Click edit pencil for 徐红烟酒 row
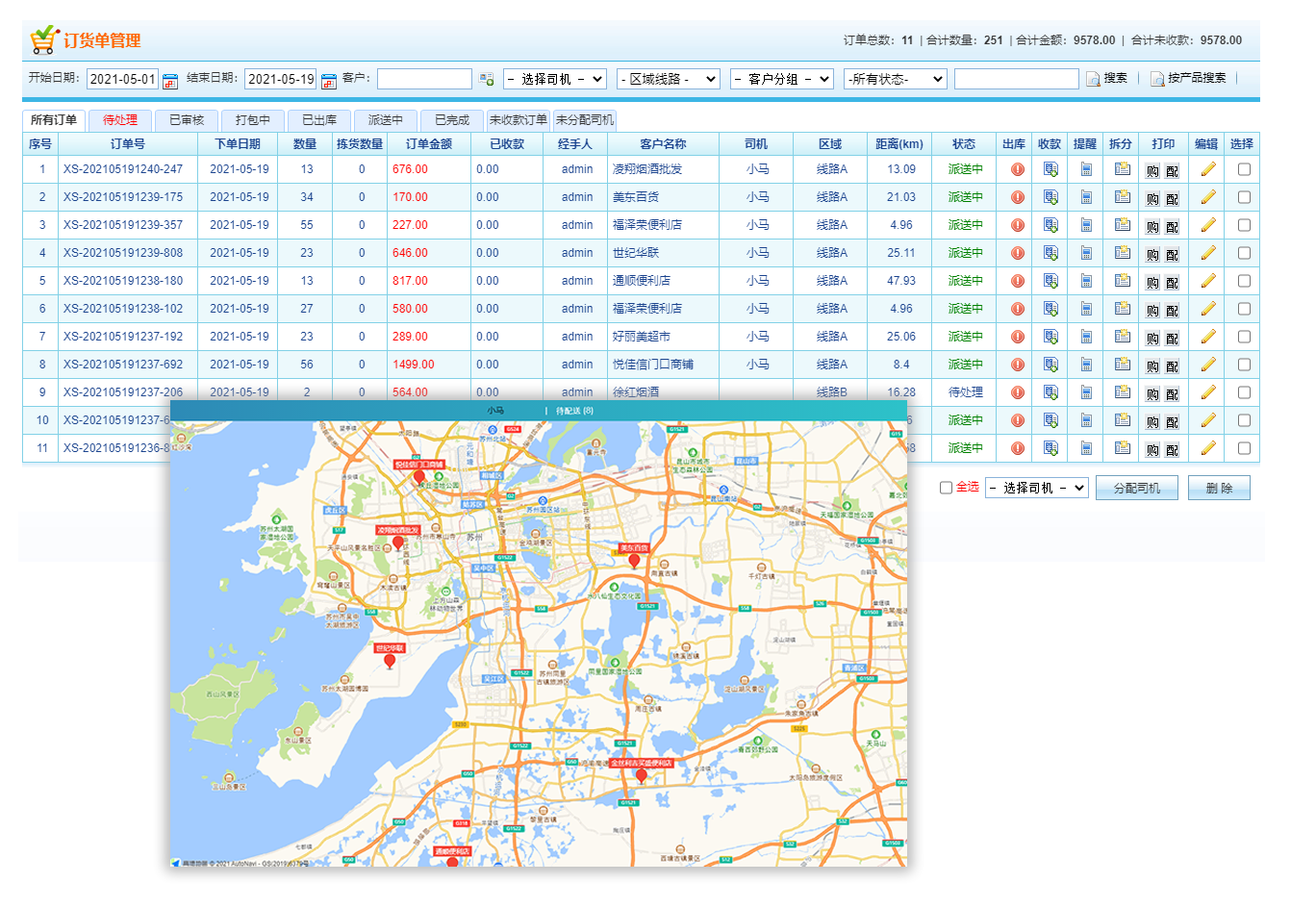The image size is (1316, 908). [1208, 392]
